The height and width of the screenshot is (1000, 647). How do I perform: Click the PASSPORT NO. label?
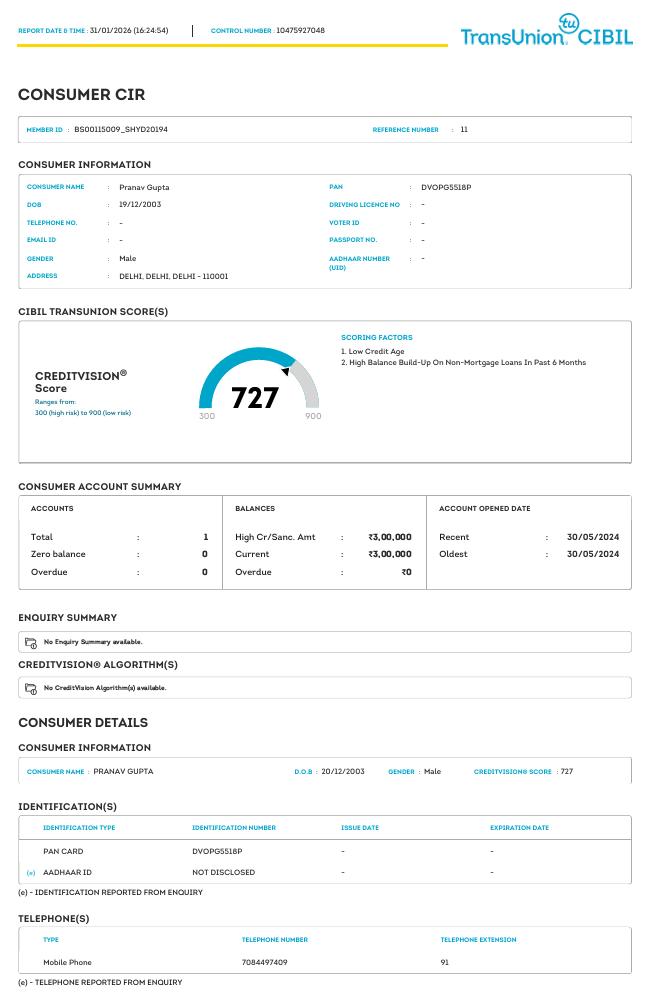tap(353, 240)
